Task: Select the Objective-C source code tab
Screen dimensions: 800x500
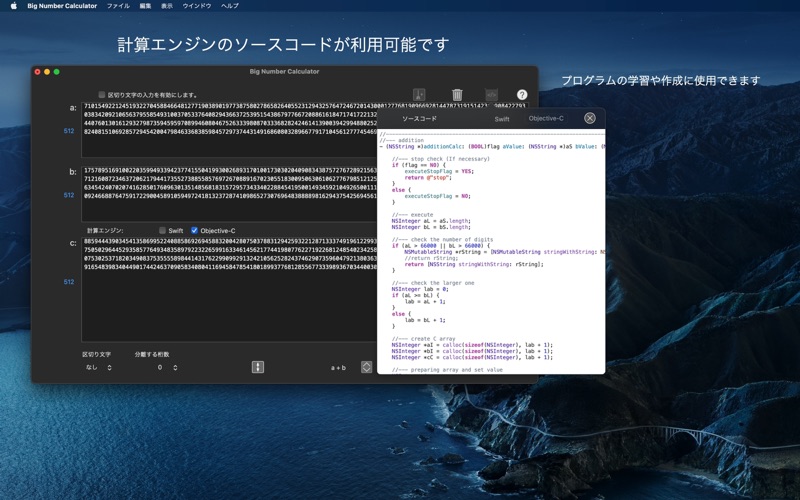Action: coord(546,119)
